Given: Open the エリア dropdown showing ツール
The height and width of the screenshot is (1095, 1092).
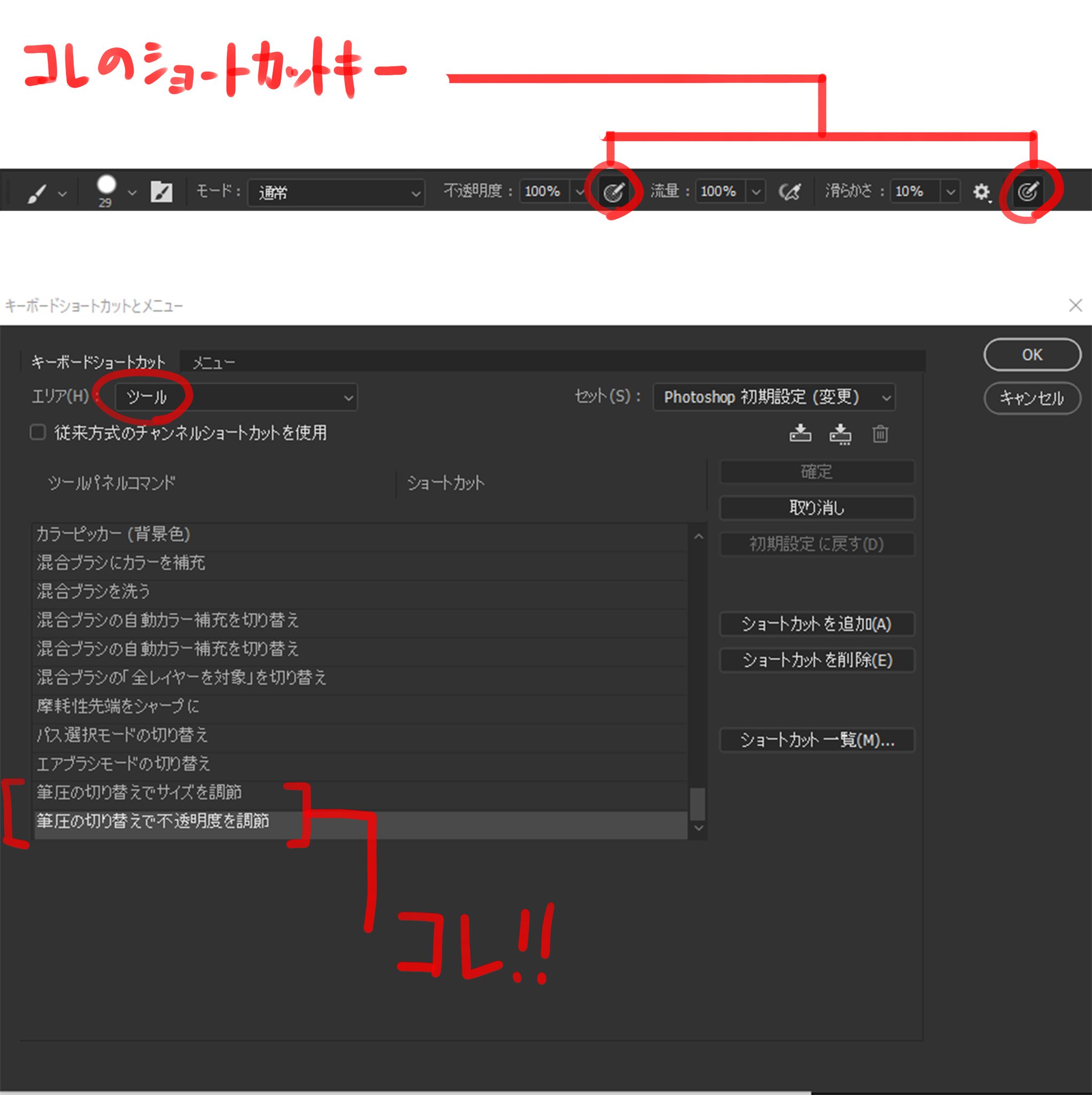Looking at the screenshot, I should [236, 397].
